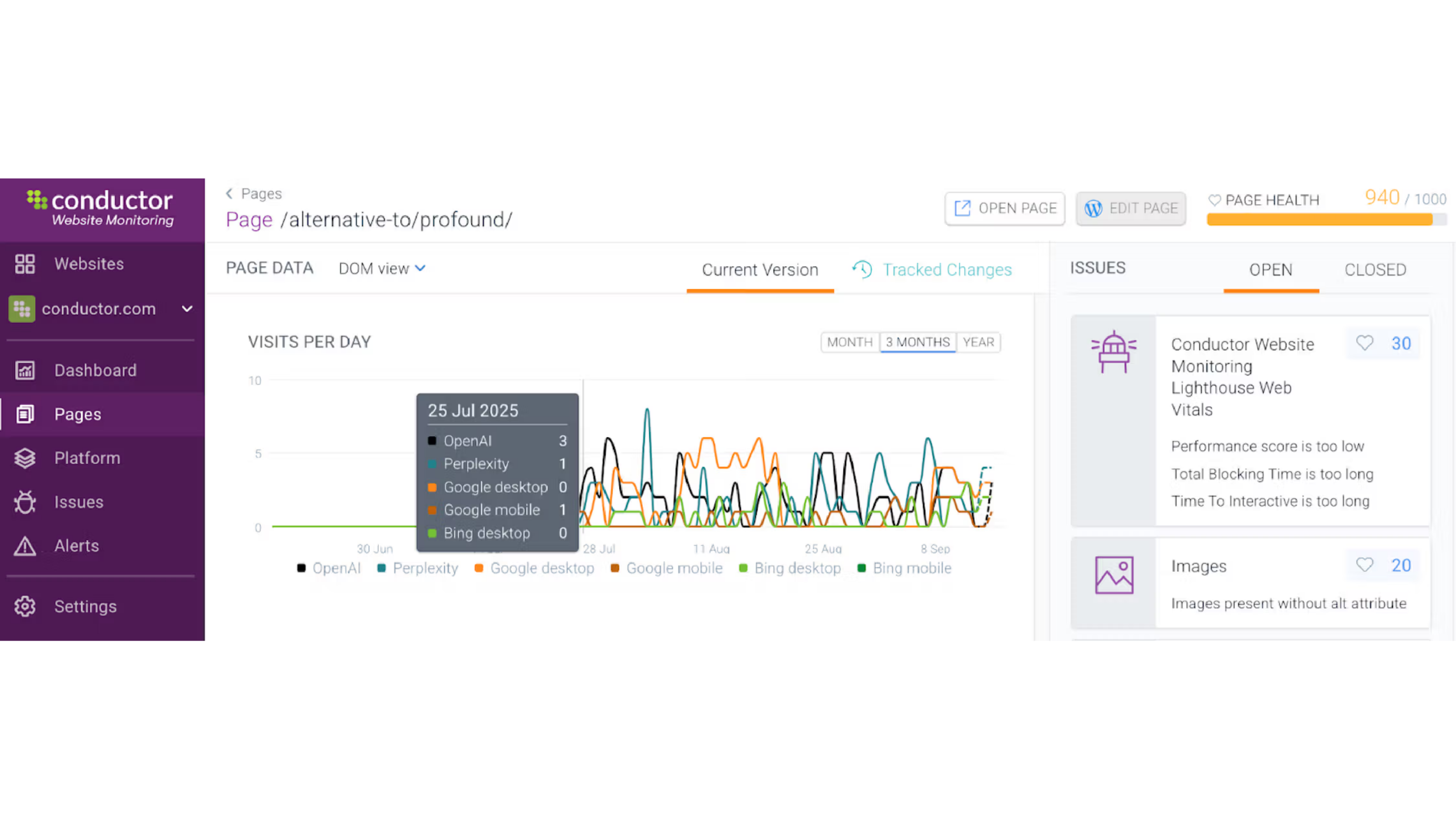Image resolution: width=1456 pixels, height=819 pixels.
Task: Click the OPEN PAGE button
Action: pyautogui.click(x=1005, y=209)
